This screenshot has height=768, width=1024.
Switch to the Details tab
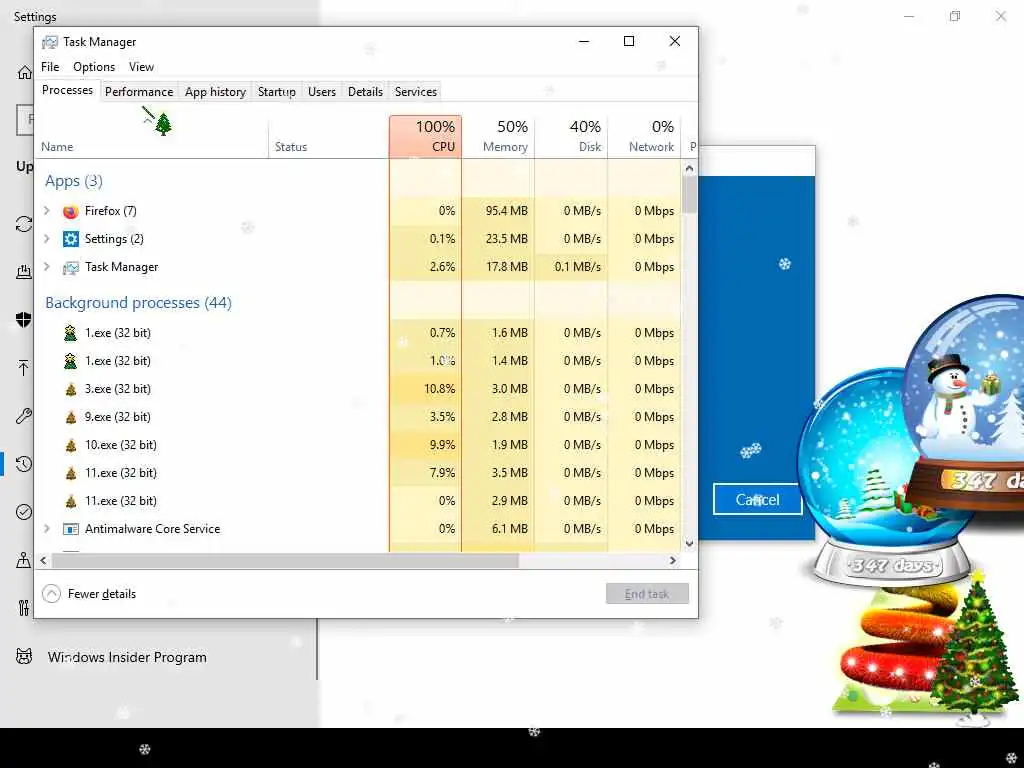[366, 92]
